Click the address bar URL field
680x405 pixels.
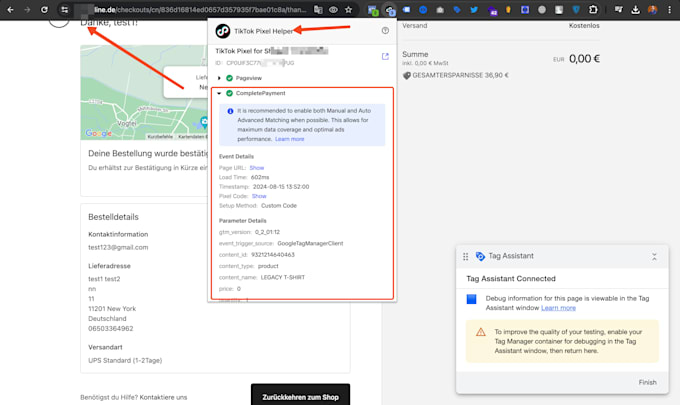pos(199,10)
